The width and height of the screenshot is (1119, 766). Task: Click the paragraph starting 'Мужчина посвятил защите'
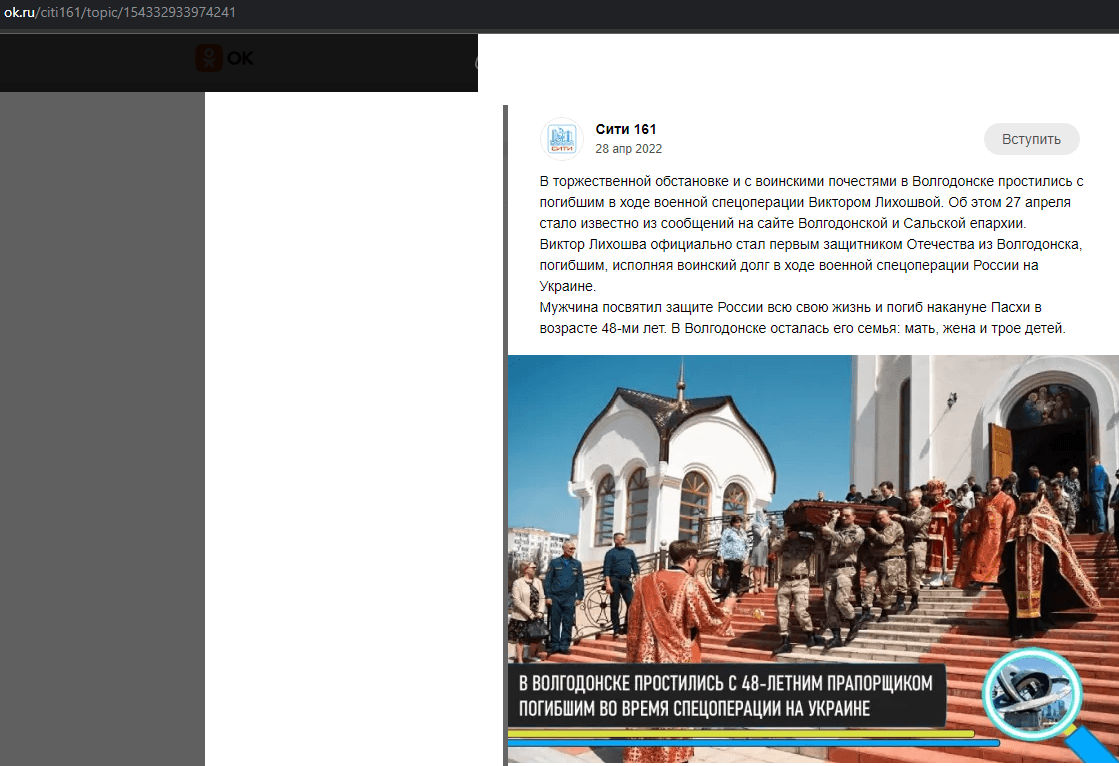pos(802,318)
